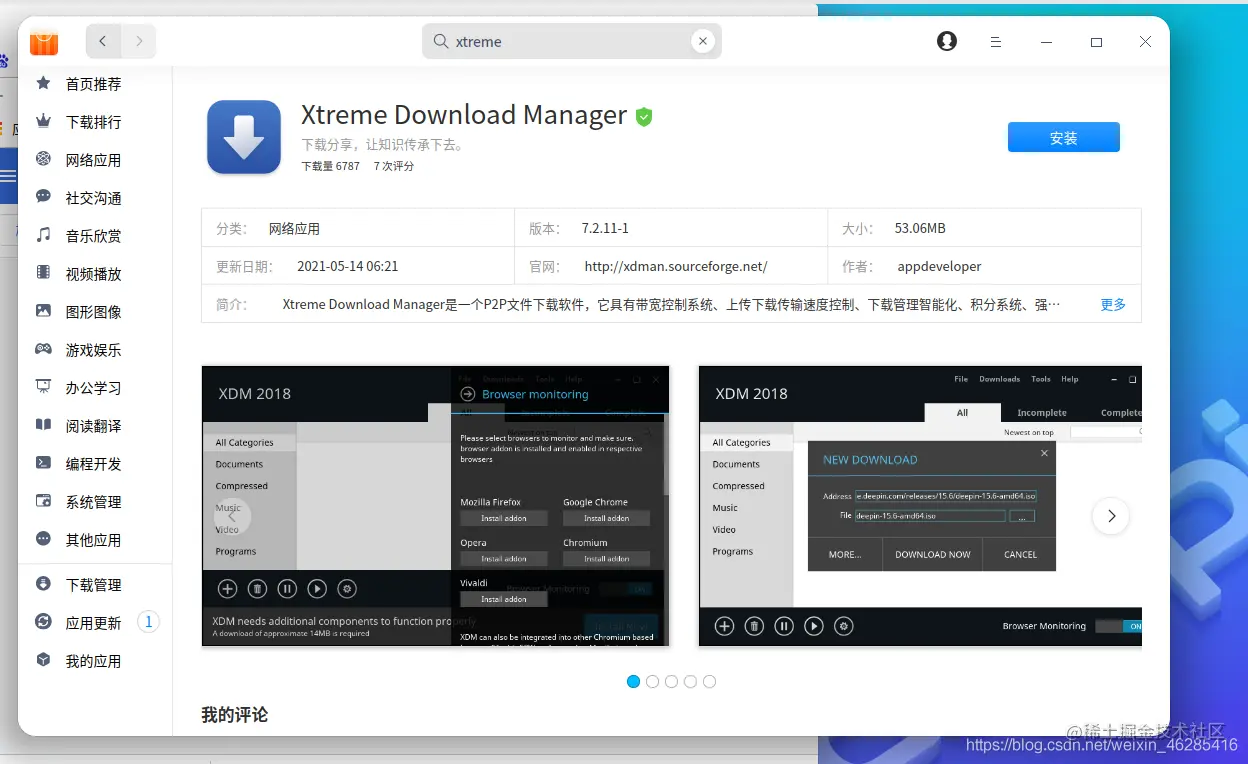Click the presentation icon beside 办公学习

(43, 387)
